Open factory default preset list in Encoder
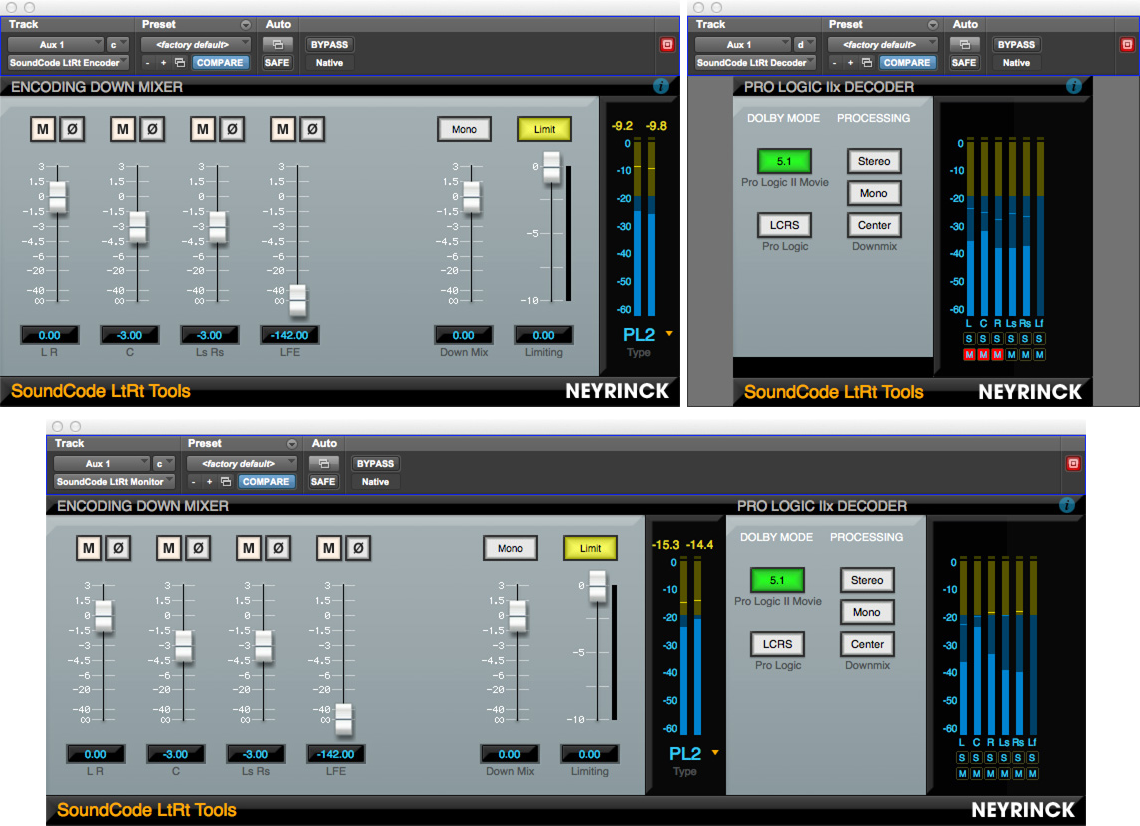 click(196, 44)
